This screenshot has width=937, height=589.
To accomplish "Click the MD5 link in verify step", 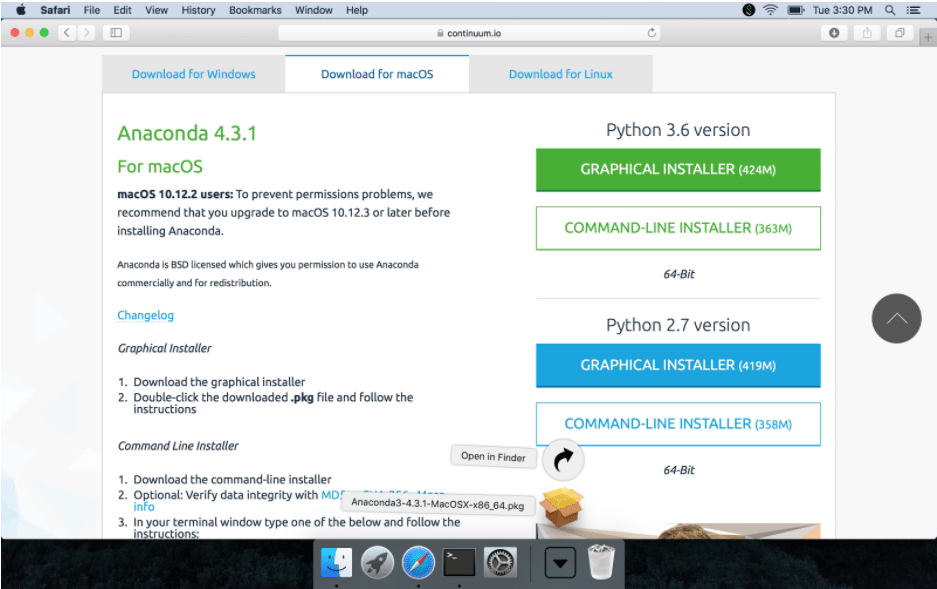I will pos(332,495).
